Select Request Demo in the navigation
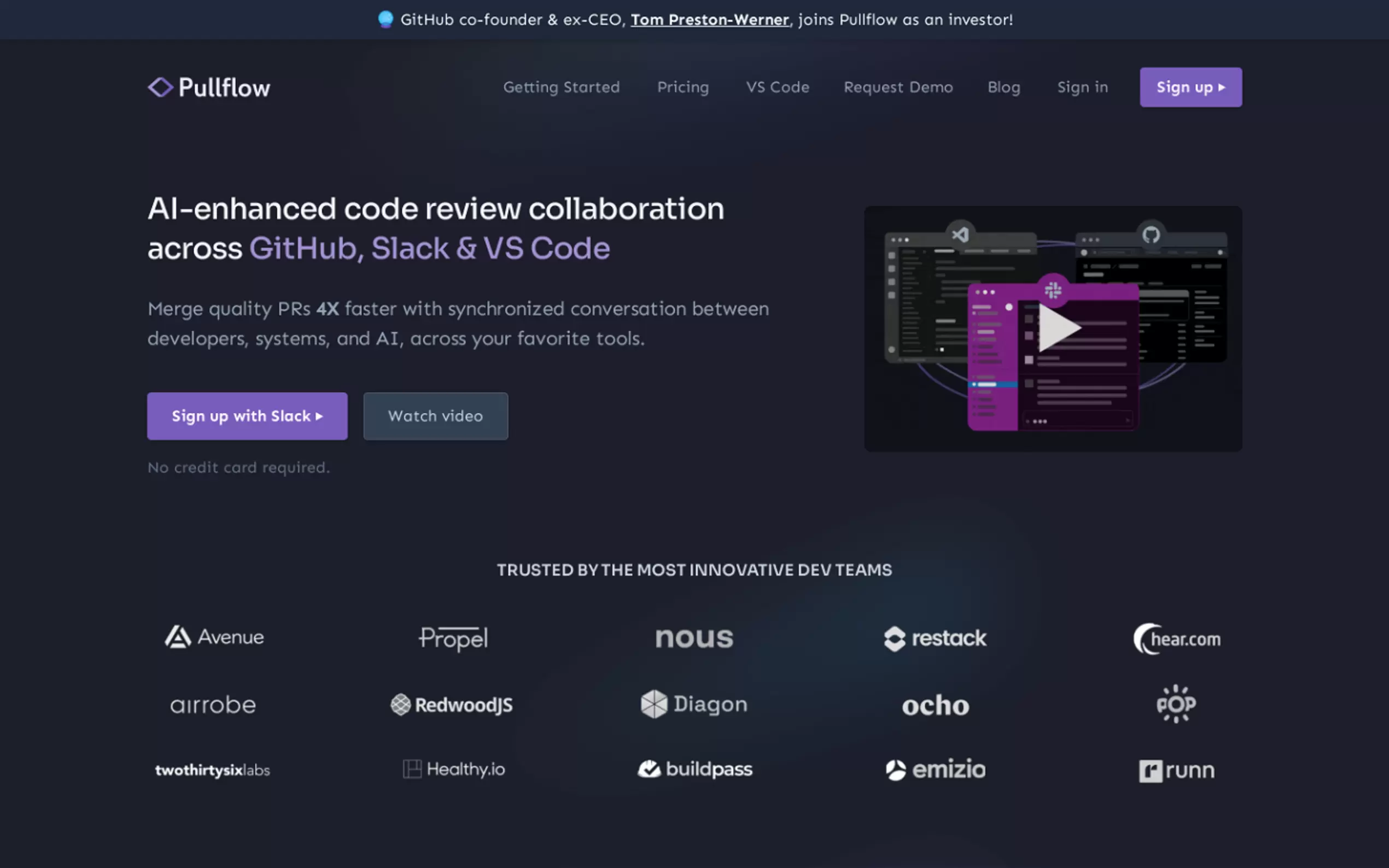This screenshot has width=1389, height=868. click(898, 87)
